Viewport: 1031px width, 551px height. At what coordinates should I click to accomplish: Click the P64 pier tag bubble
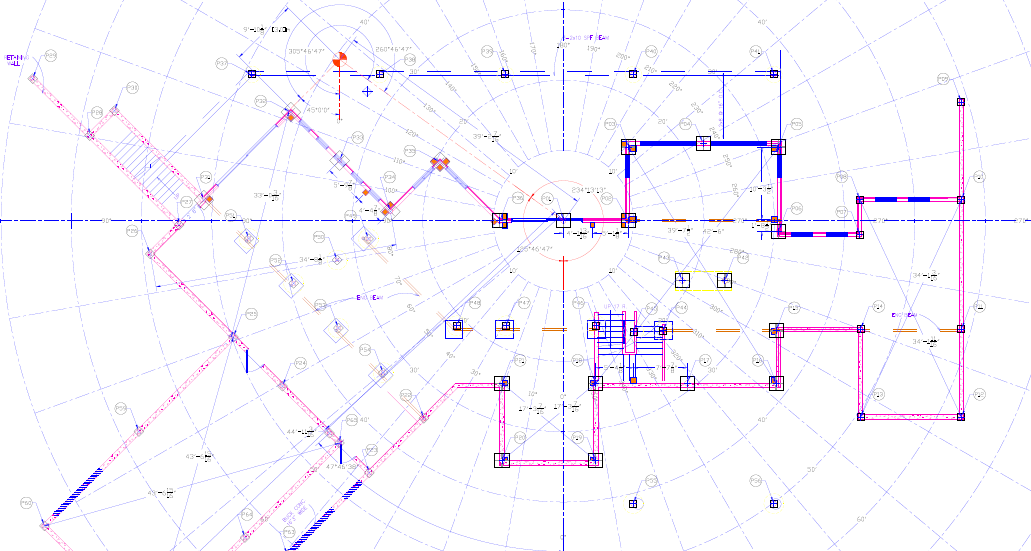point(247,514)
